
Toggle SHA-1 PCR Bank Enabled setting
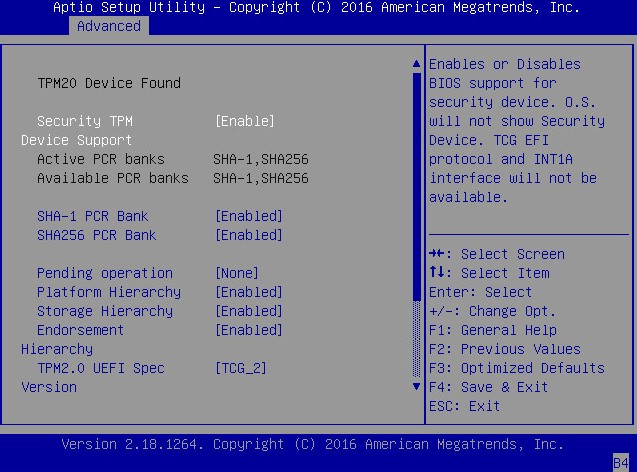249,217
